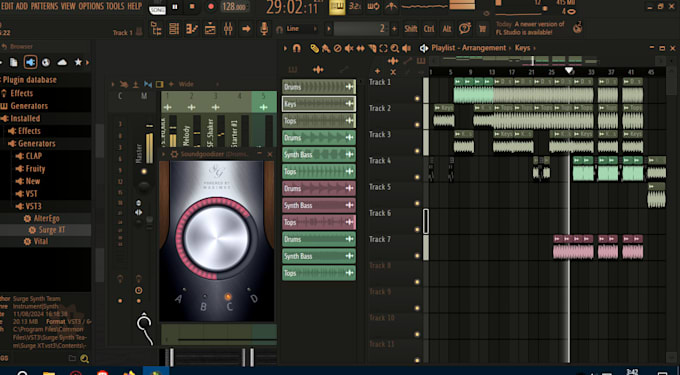This screenshot has height=375, width=680.
Task: Select the Slip tool in Playlist
Action: [x=360, y=48]
